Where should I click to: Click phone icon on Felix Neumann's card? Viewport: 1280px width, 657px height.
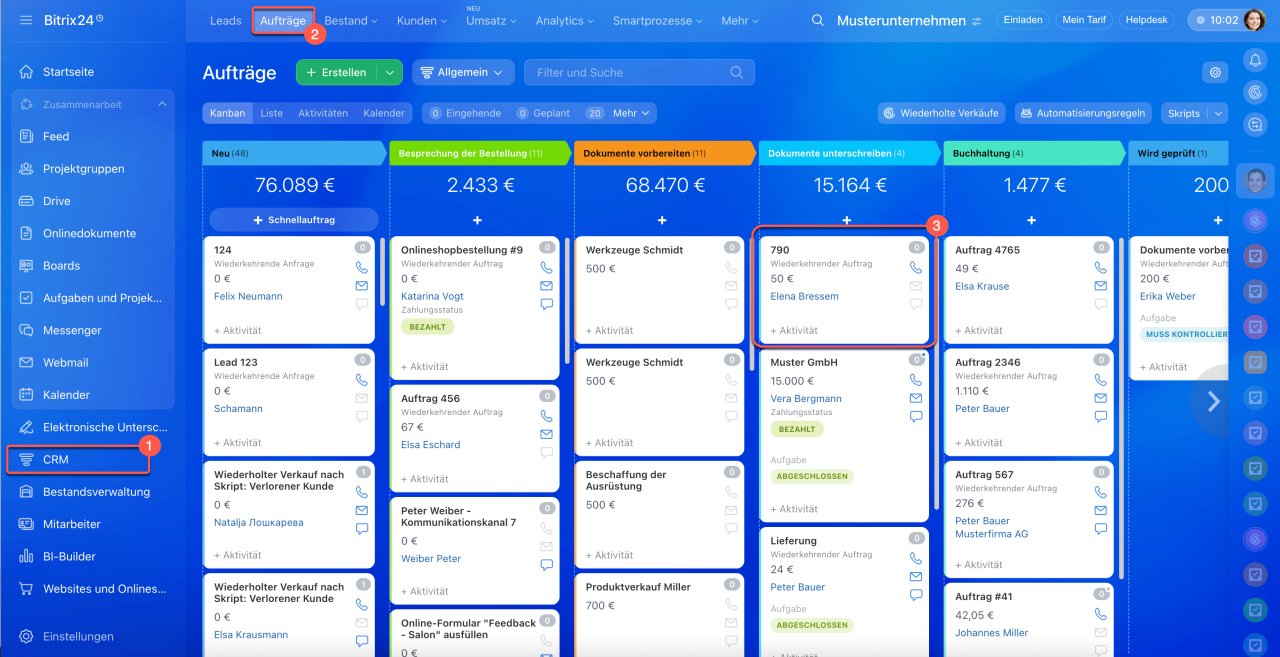pyautogui.click(x=362, y=268)
